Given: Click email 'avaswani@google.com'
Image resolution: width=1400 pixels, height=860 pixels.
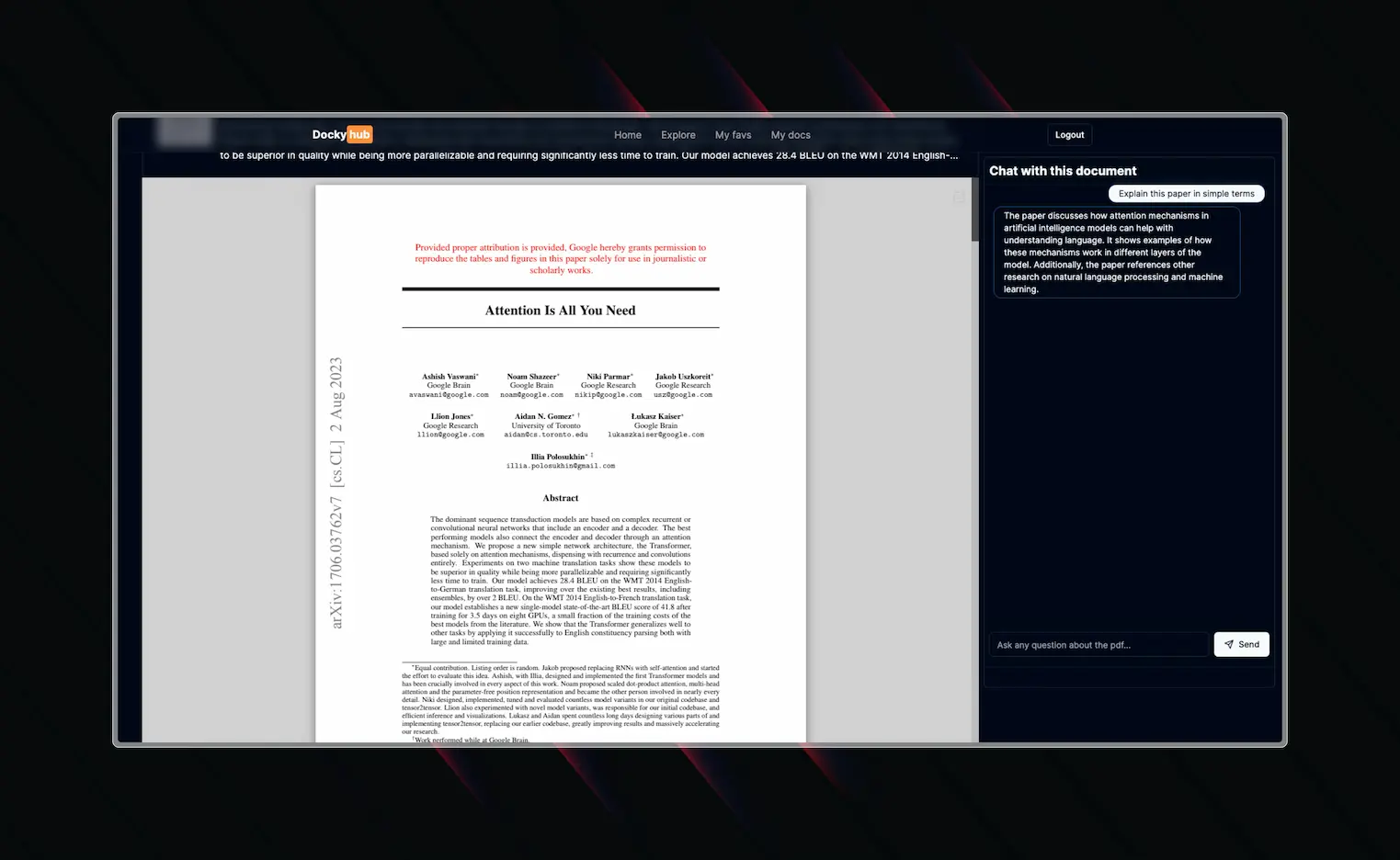Looking at the screenshot, I should click(x=449, y=395).
